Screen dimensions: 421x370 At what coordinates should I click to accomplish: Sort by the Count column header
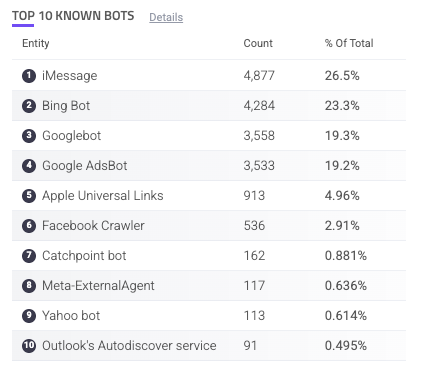(258, 43)
